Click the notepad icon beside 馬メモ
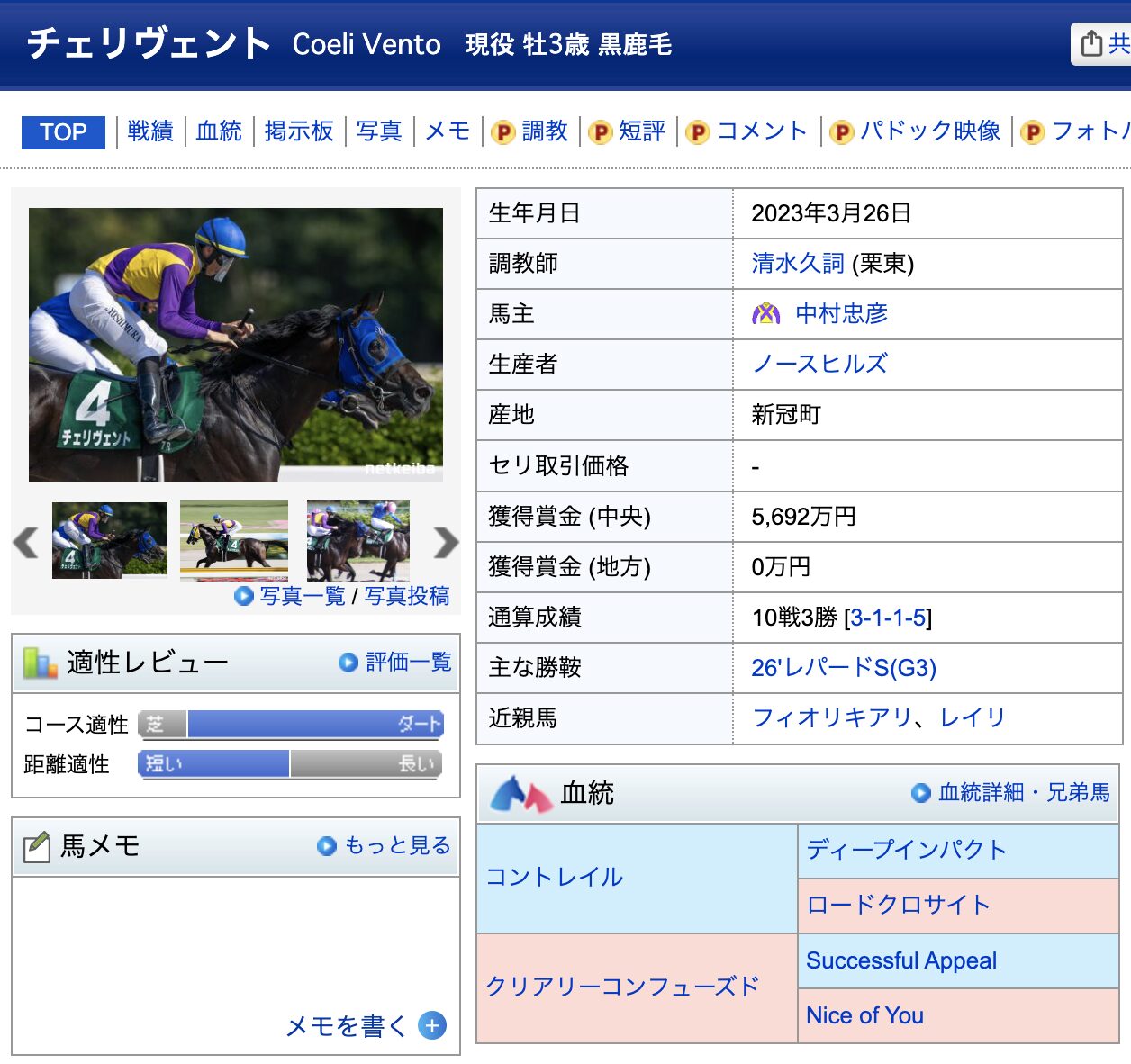Screen dimensions: 1131x1064 point(36,847)
